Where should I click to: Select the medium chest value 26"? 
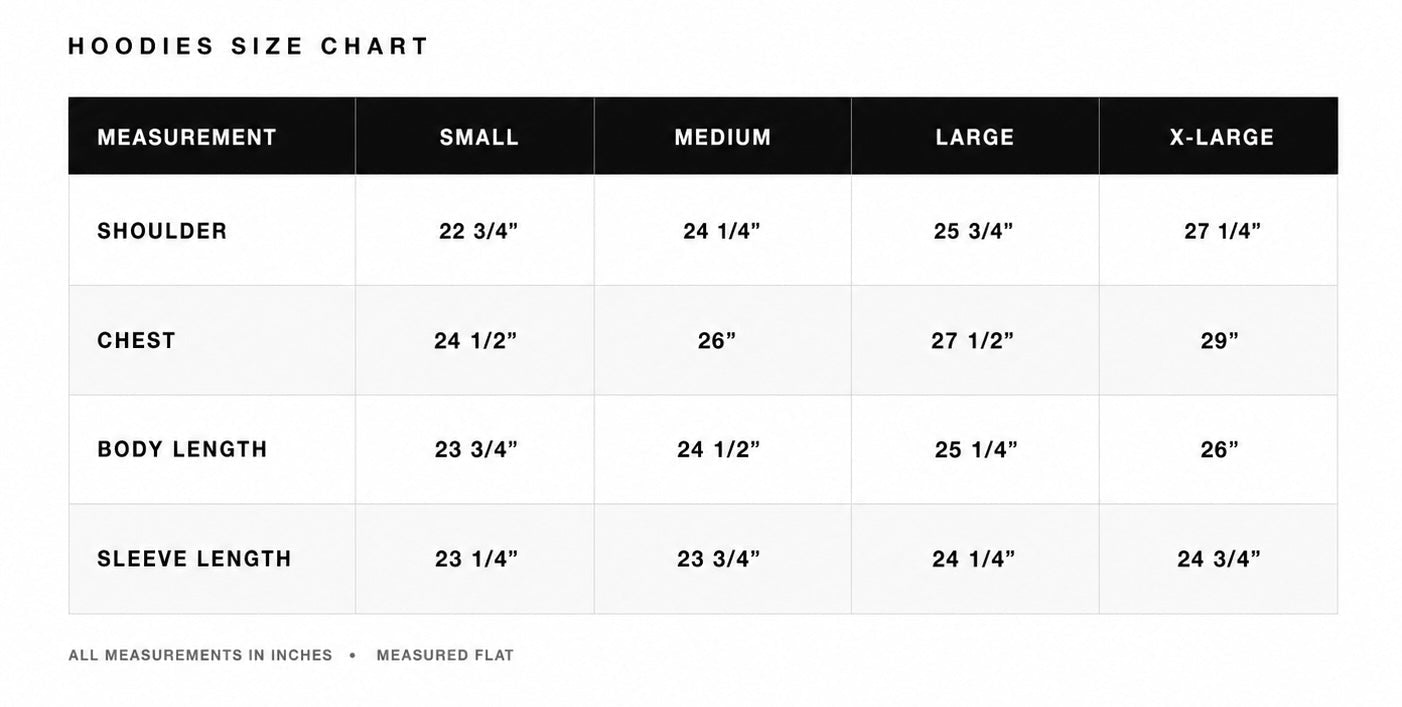717,341
